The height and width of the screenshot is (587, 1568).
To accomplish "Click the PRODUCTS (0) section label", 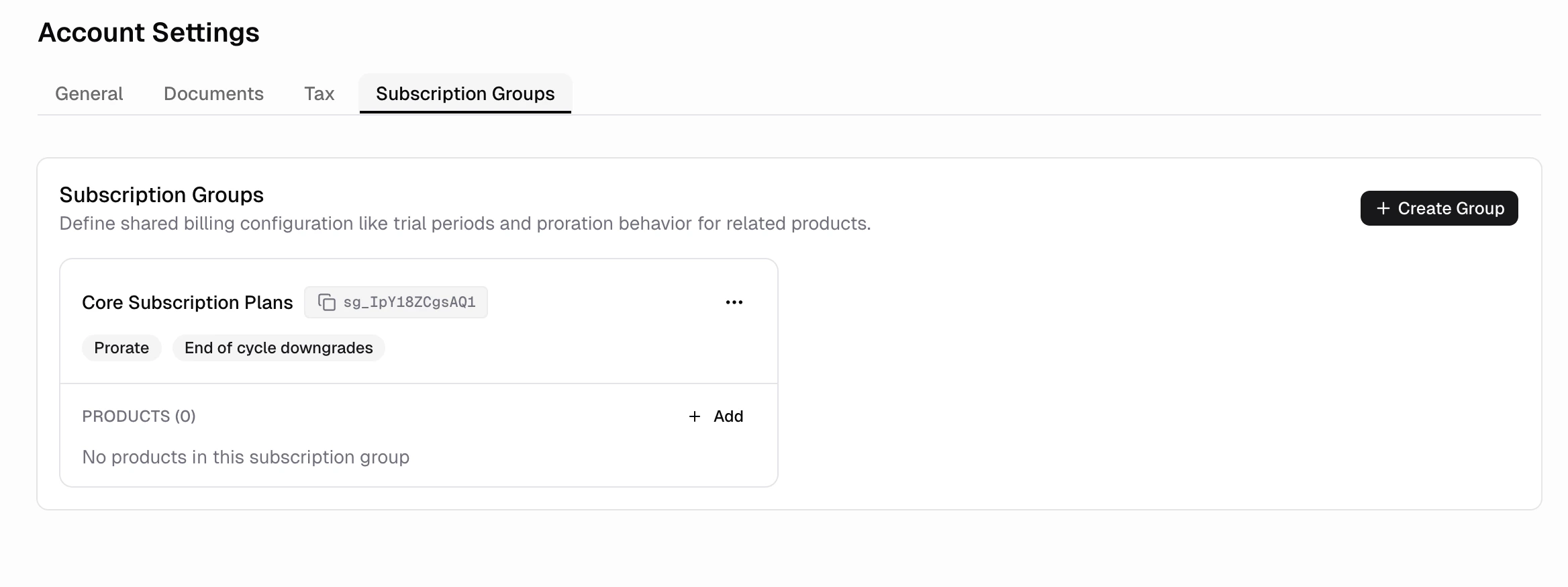I will pyautogui.click(x=138, y=416).
